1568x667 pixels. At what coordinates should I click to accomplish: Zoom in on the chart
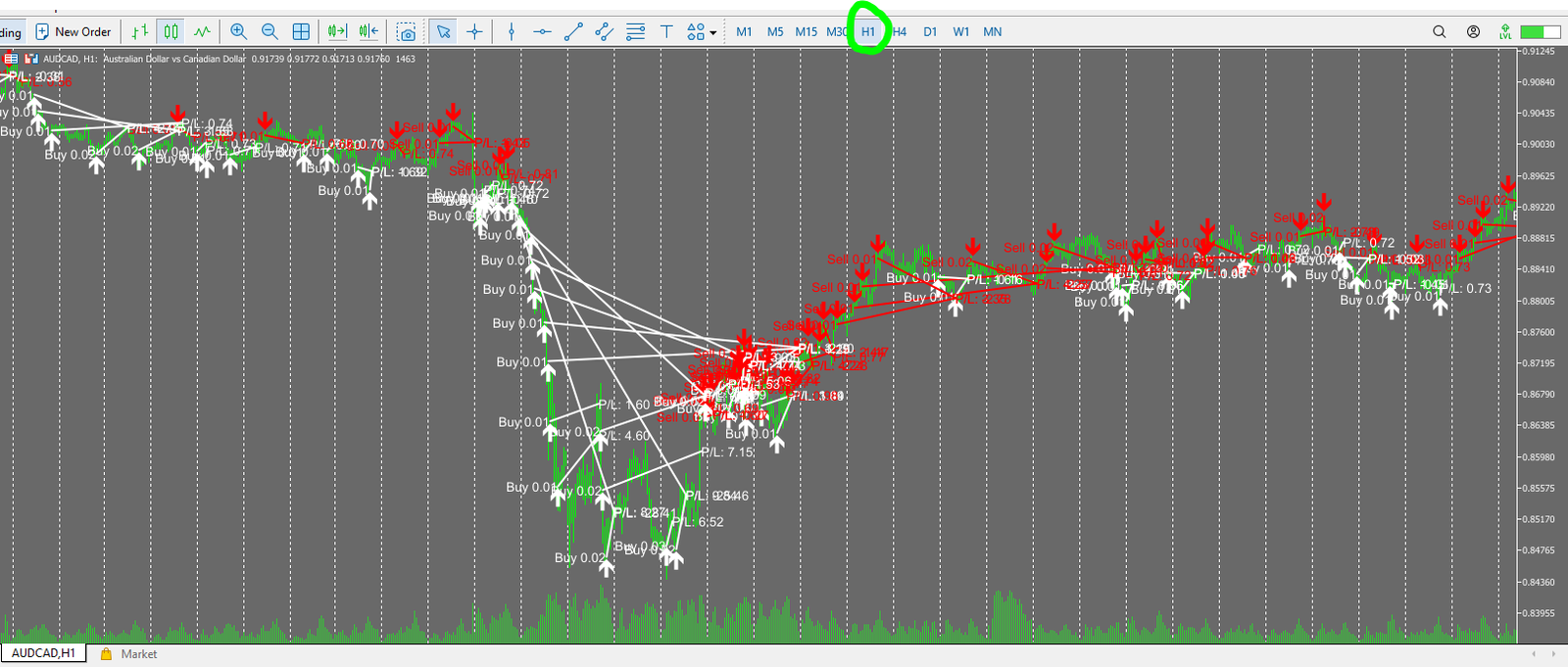(x=238, y=31)
